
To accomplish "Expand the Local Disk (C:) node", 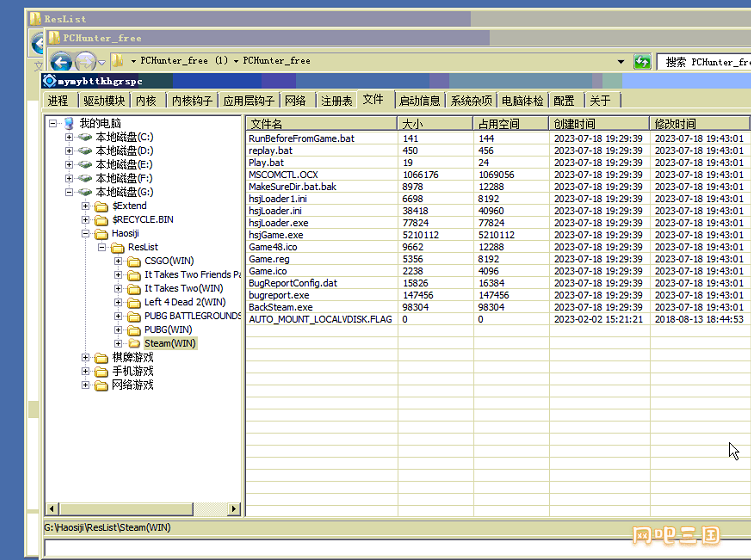I will click(x=69, y=137).
